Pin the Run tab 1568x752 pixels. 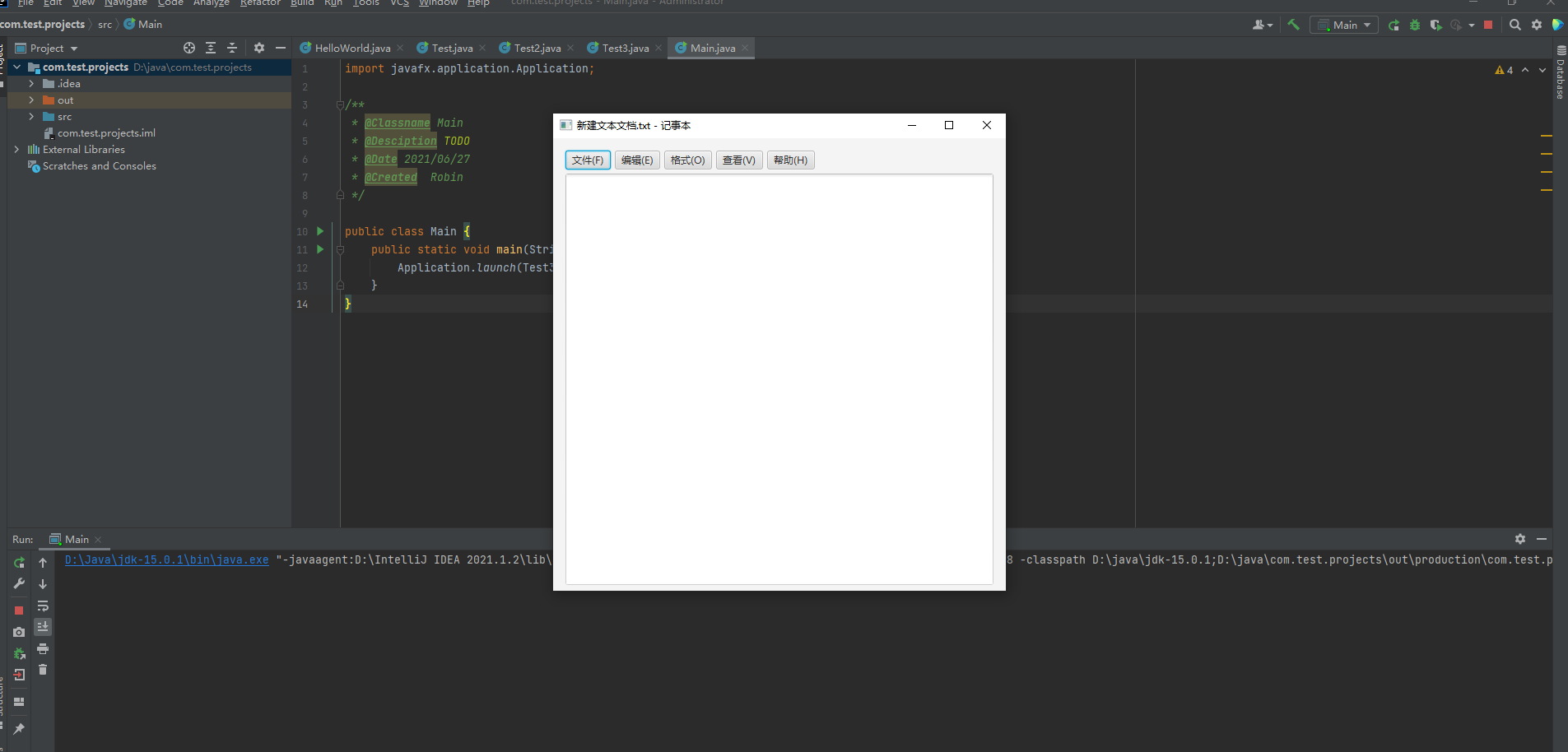19,729
